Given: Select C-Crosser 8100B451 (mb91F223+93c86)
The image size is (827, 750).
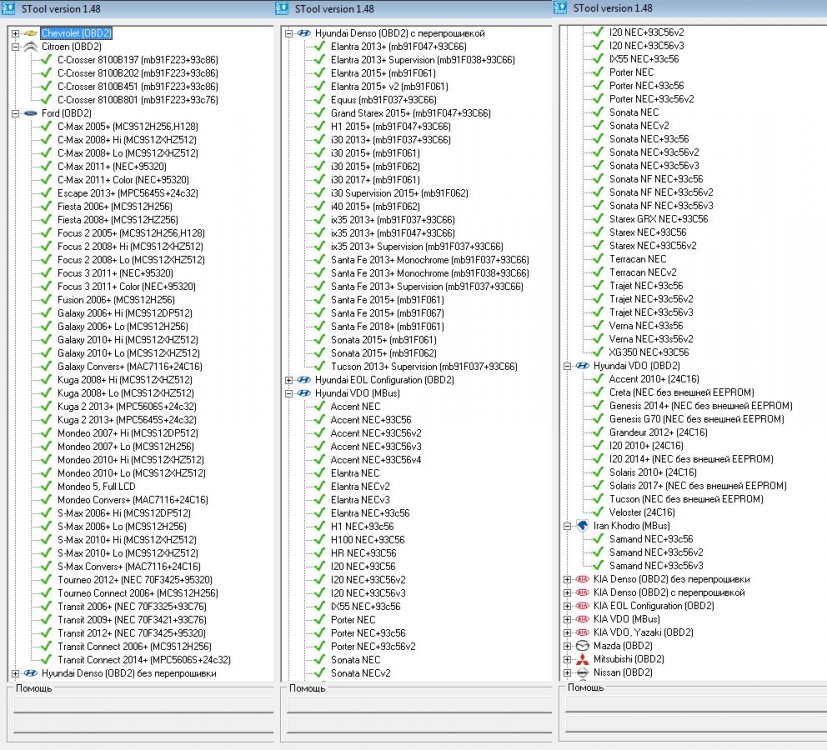Looking at the screenshot, I should (x=138, y=86).
